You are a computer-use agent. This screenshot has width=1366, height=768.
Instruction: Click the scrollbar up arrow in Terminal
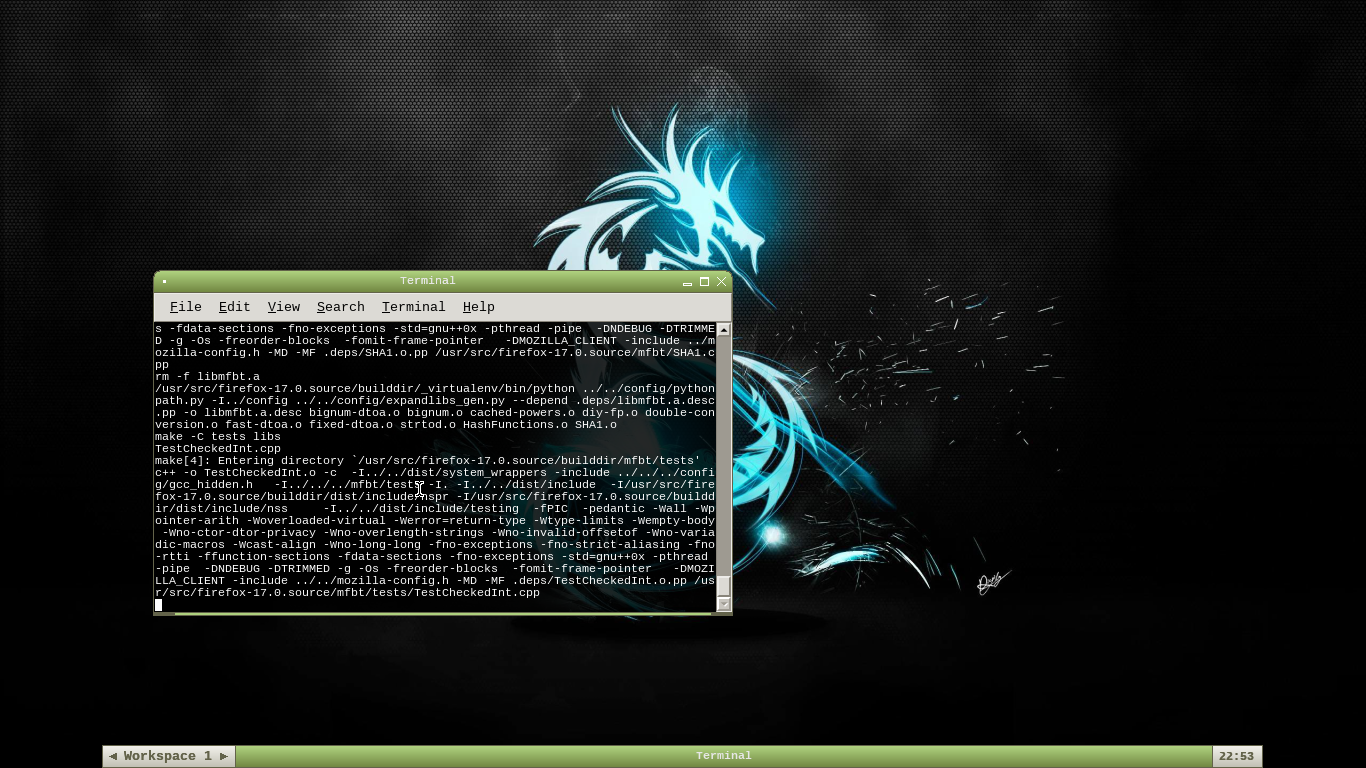tap(724, 330)
